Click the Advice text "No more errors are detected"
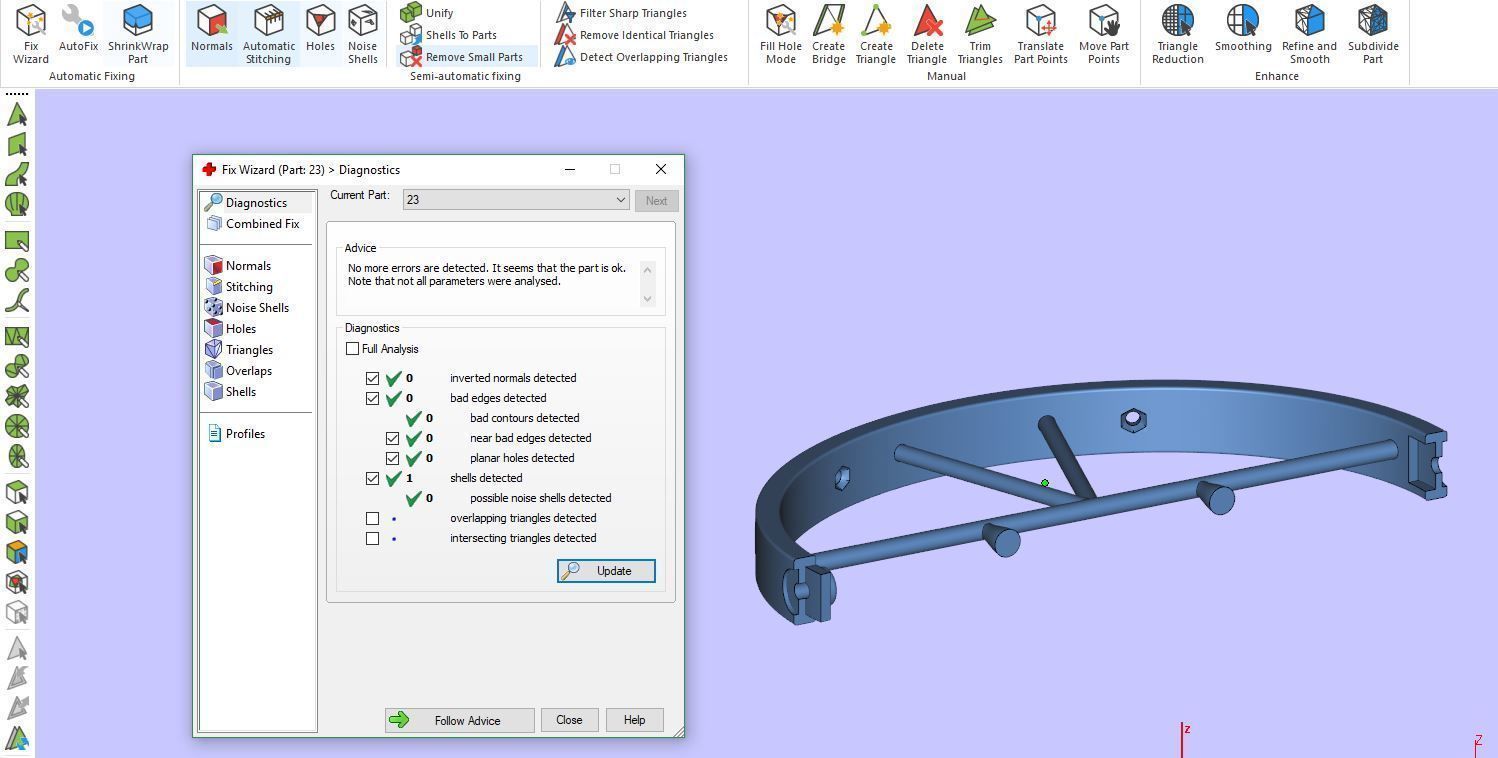The width and height of the screenshot is (1498, 758). point(416,268)
